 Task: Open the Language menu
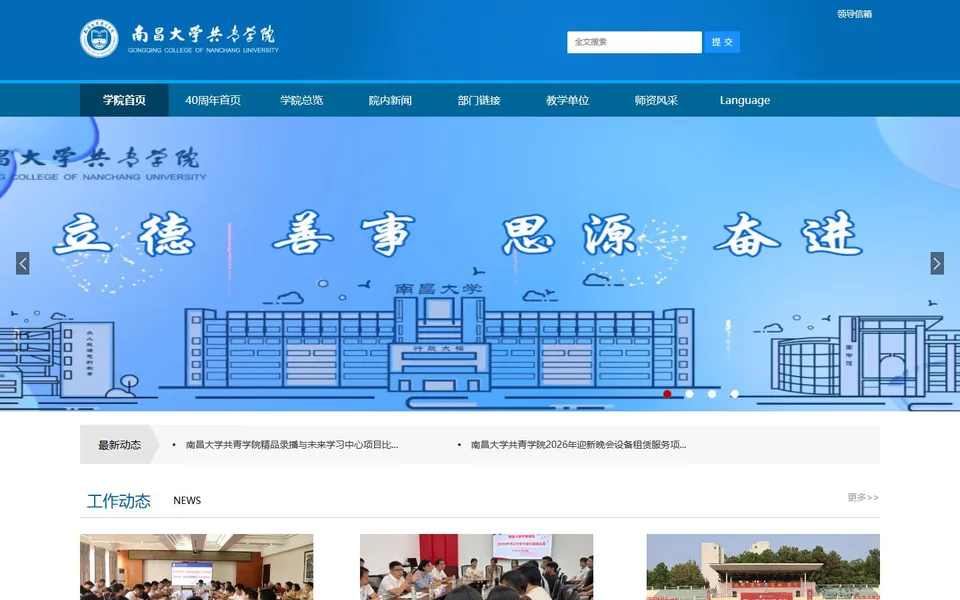(744, 100)
